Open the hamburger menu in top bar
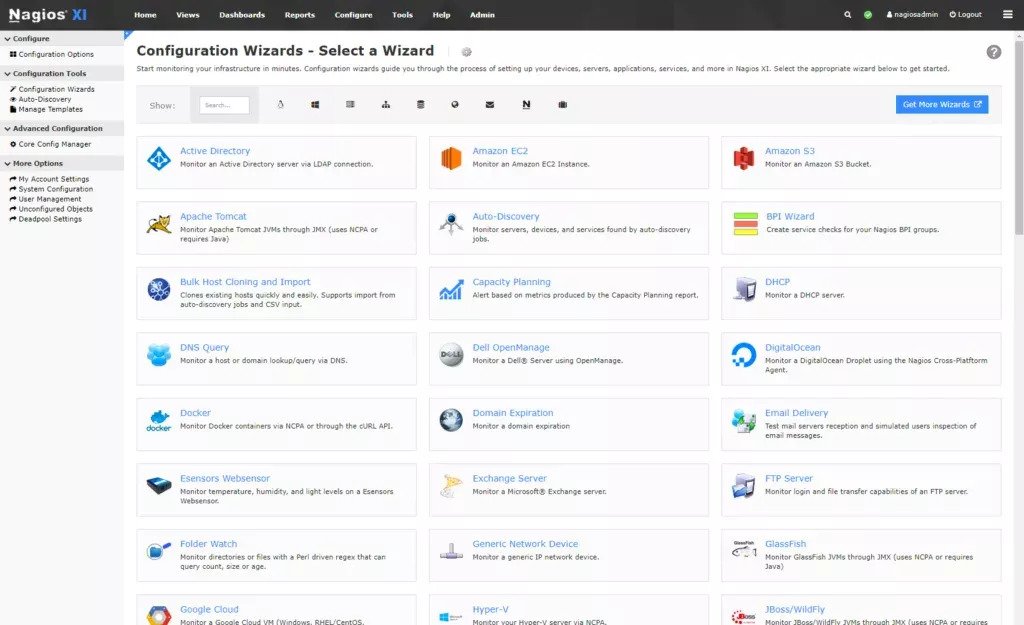Image resolution: width=1024 pixels, height=625 pixels. pyautogui.click(x=1008, y=14)
